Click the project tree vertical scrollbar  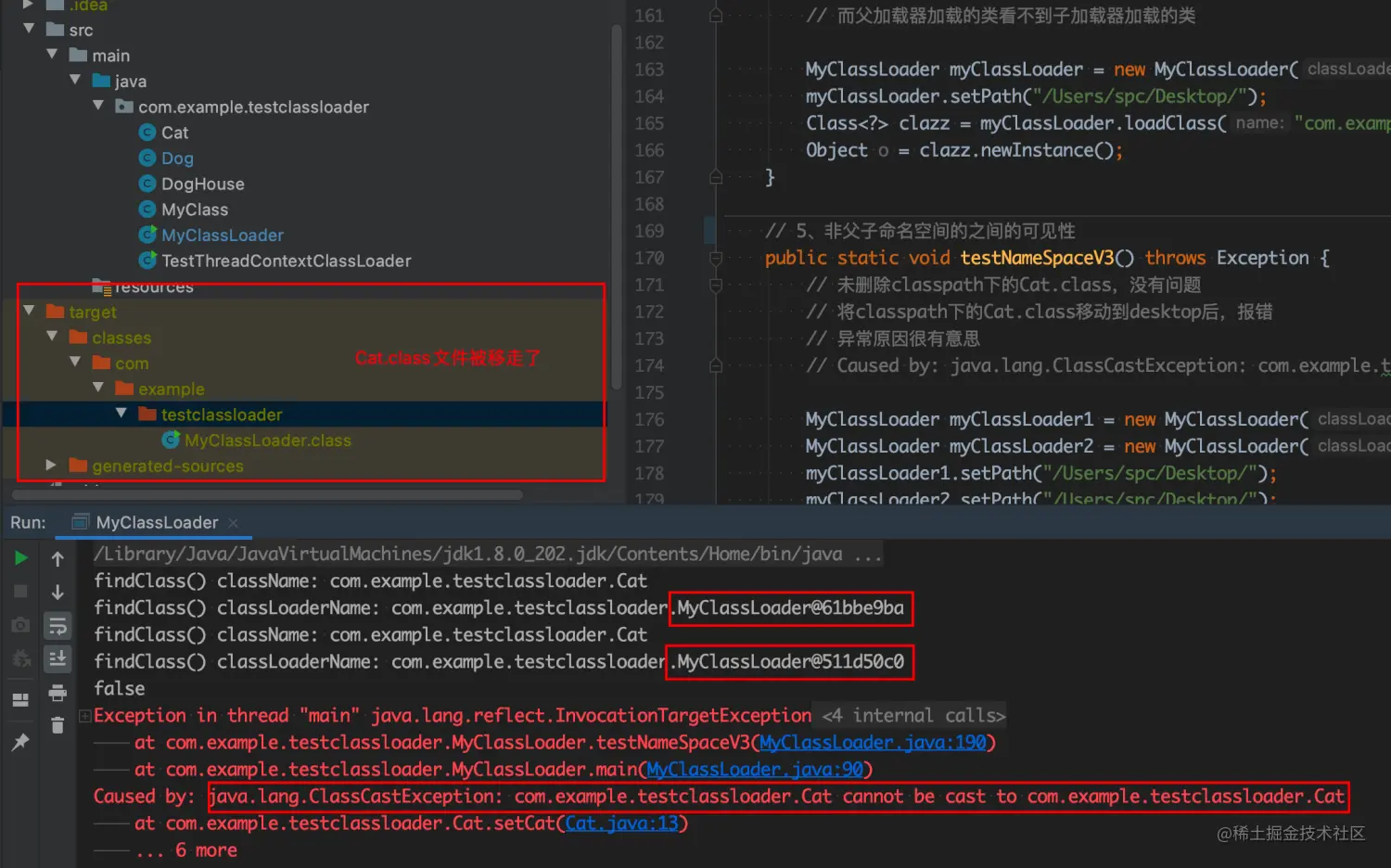[617, 209]
